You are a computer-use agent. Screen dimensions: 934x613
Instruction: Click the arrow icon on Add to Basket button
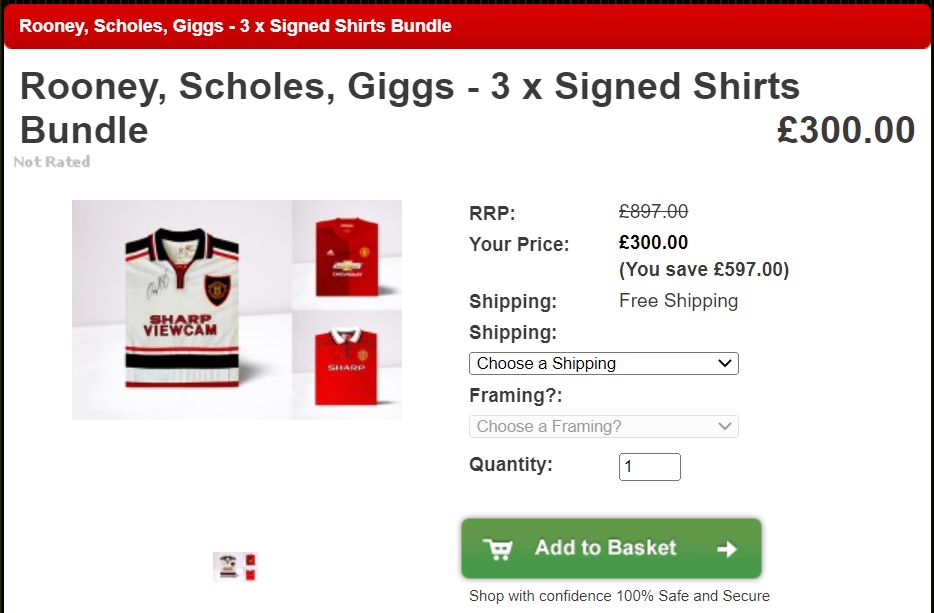coord(727,549)
